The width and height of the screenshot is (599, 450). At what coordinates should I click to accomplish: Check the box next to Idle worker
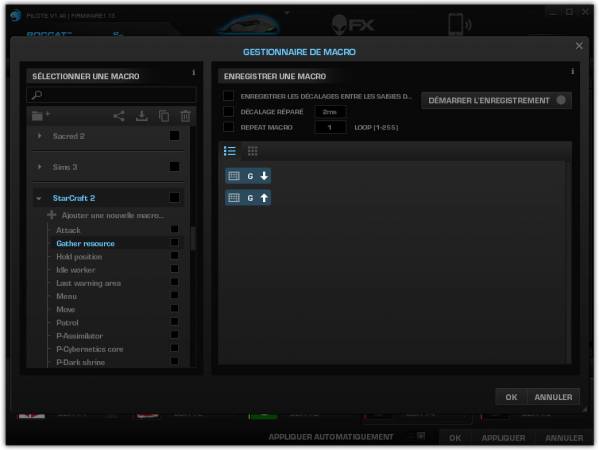point(175,269)
